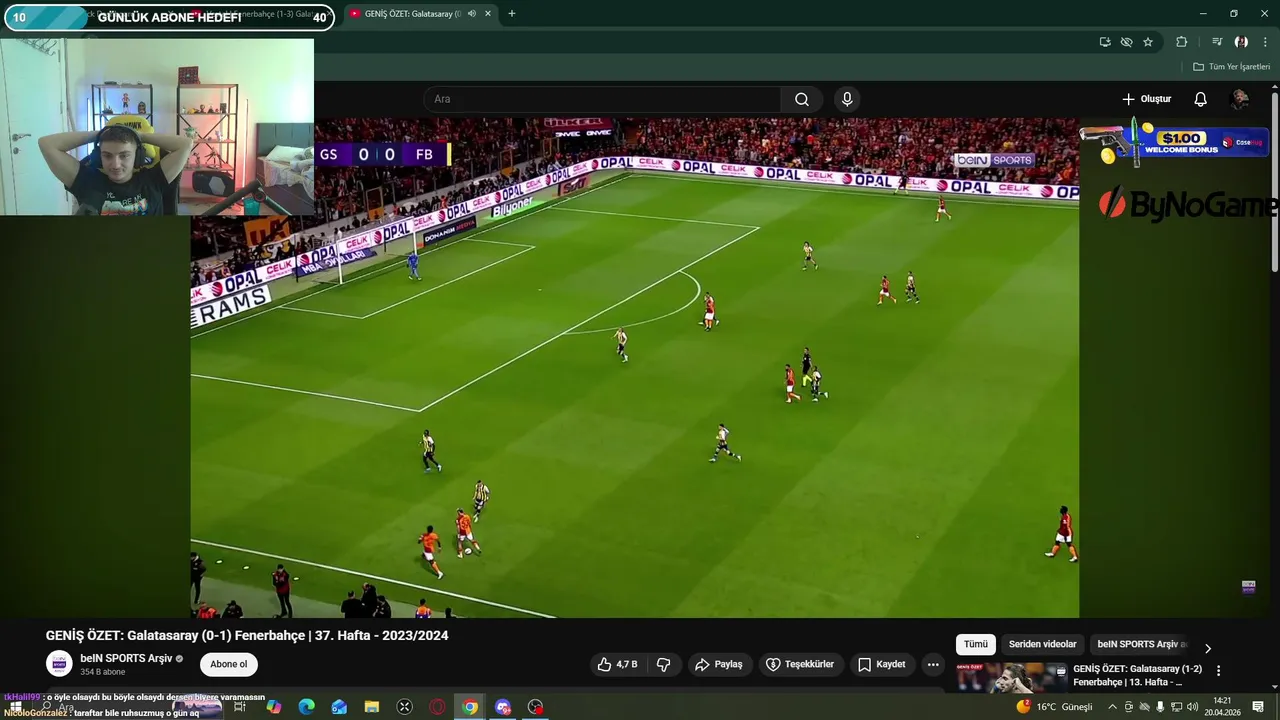Screen dimensions: 1280x720
Task: Open more actions three-dot menu under video
Action: coord(933,664)
